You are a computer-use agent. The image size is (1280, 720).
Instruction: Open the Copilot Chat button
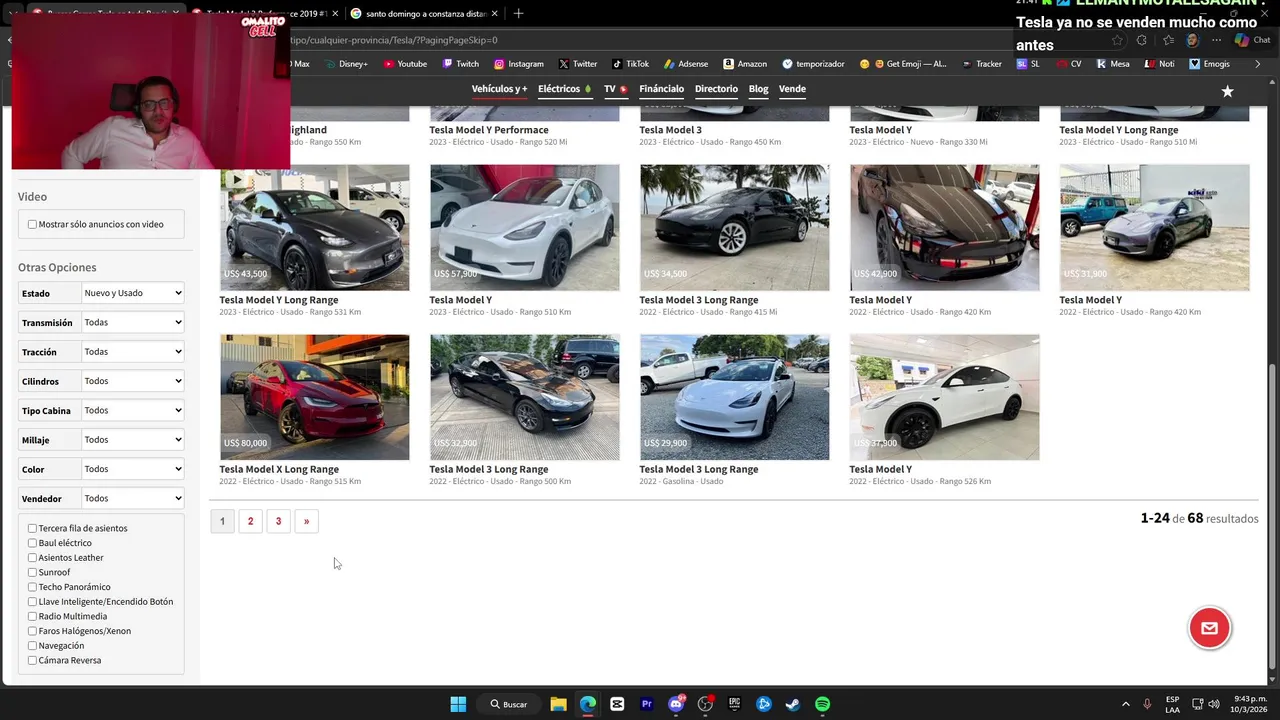1252,40
